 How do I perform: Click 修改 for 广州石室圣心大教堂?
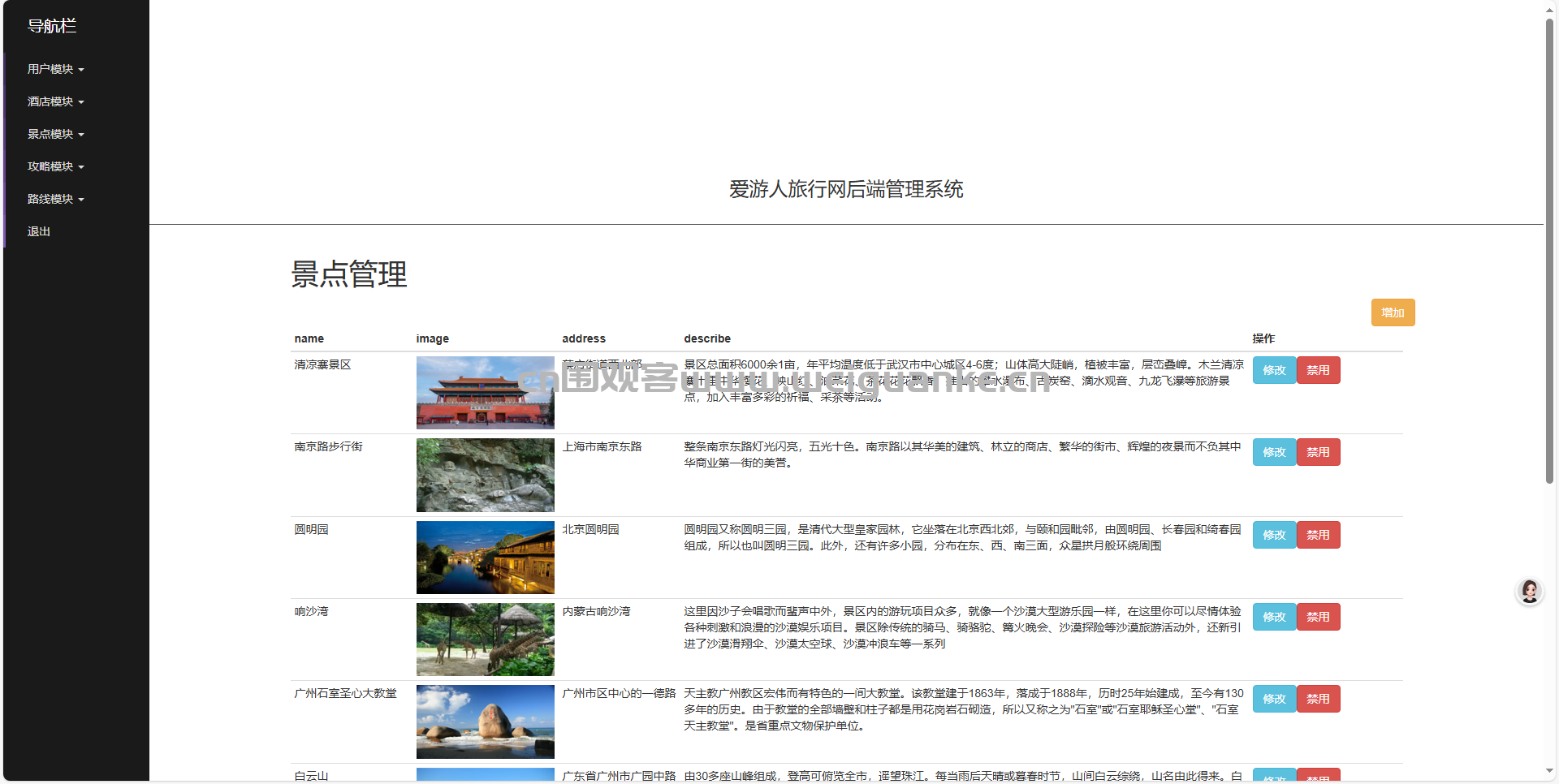point(1274,699)
